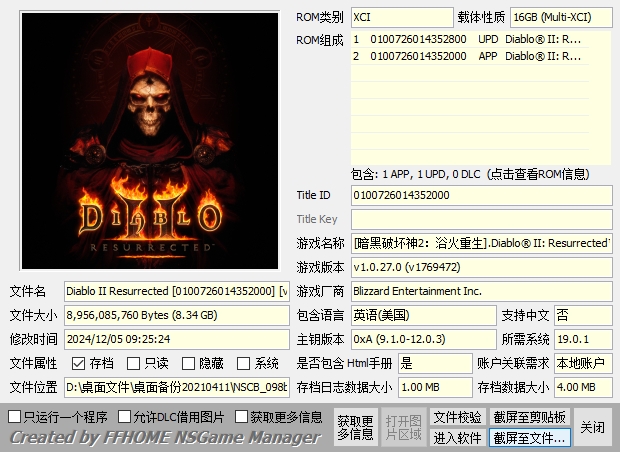Close the window with 关闭 button
Viewport: 620px width, 452px height.
[x=592, y=427]
